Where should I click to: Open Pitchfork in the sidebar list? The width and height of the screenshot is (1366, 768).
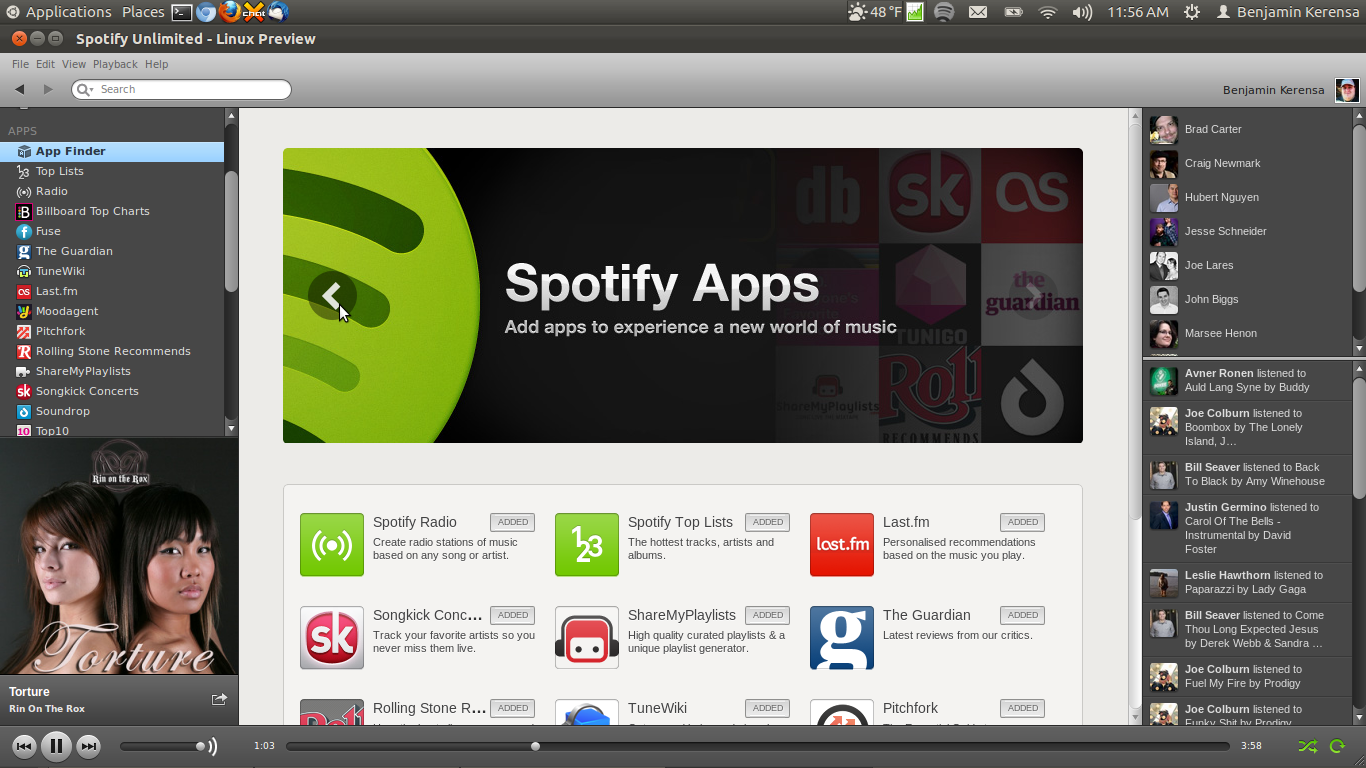[112, 331]
